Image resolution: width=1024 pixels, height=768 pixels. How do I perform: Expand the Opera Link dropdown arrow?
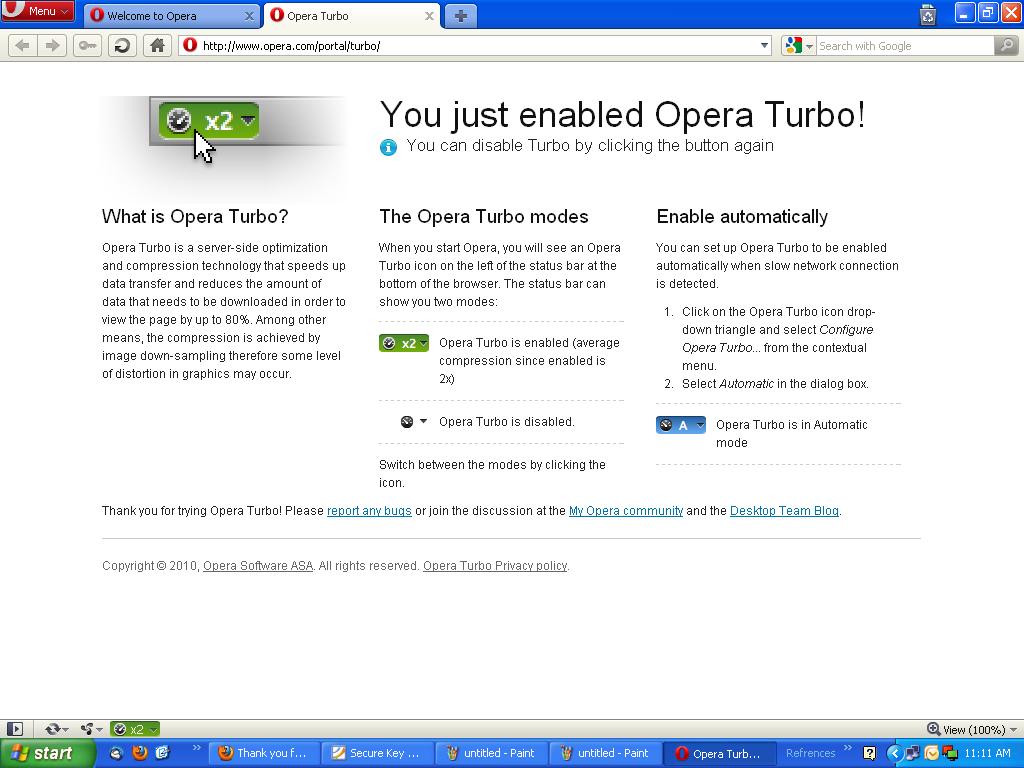(65, 730)
